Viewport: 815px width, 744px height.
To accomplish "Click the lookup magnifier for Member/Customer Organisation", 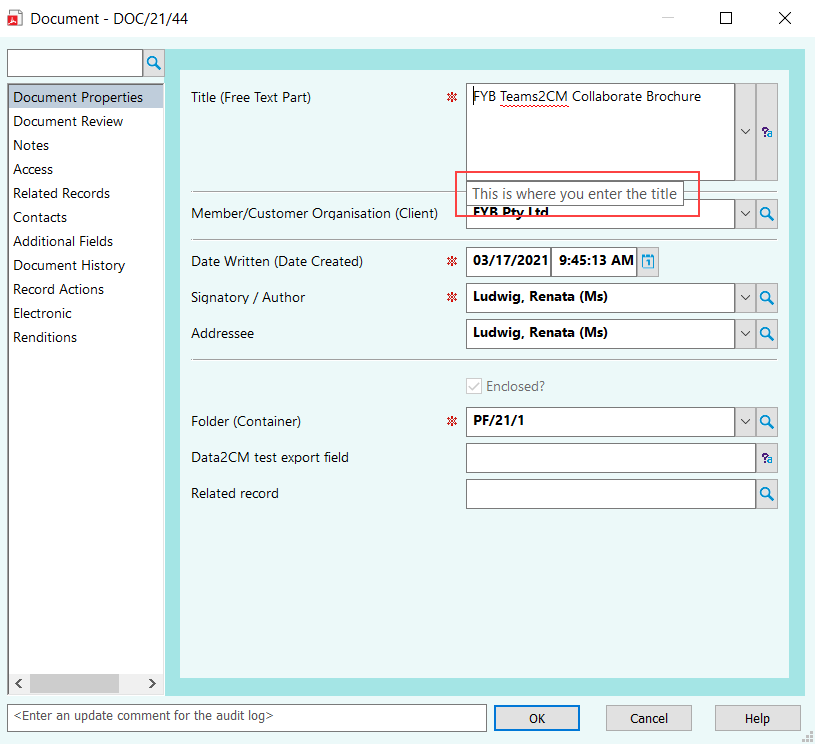I will click(766, 213).
